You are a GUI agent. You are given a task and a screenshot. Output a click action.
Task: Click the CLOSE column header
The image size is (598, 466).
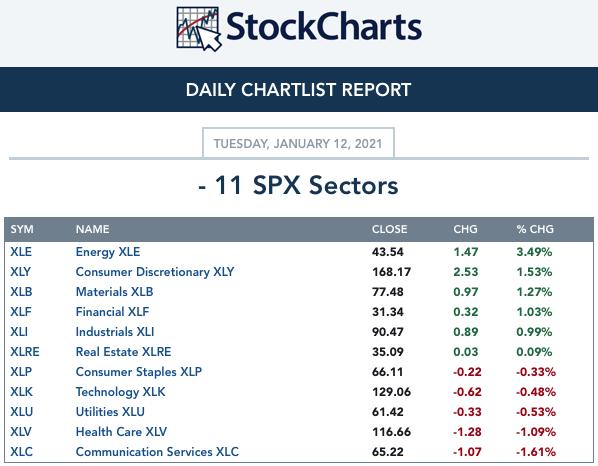(389, 229)
